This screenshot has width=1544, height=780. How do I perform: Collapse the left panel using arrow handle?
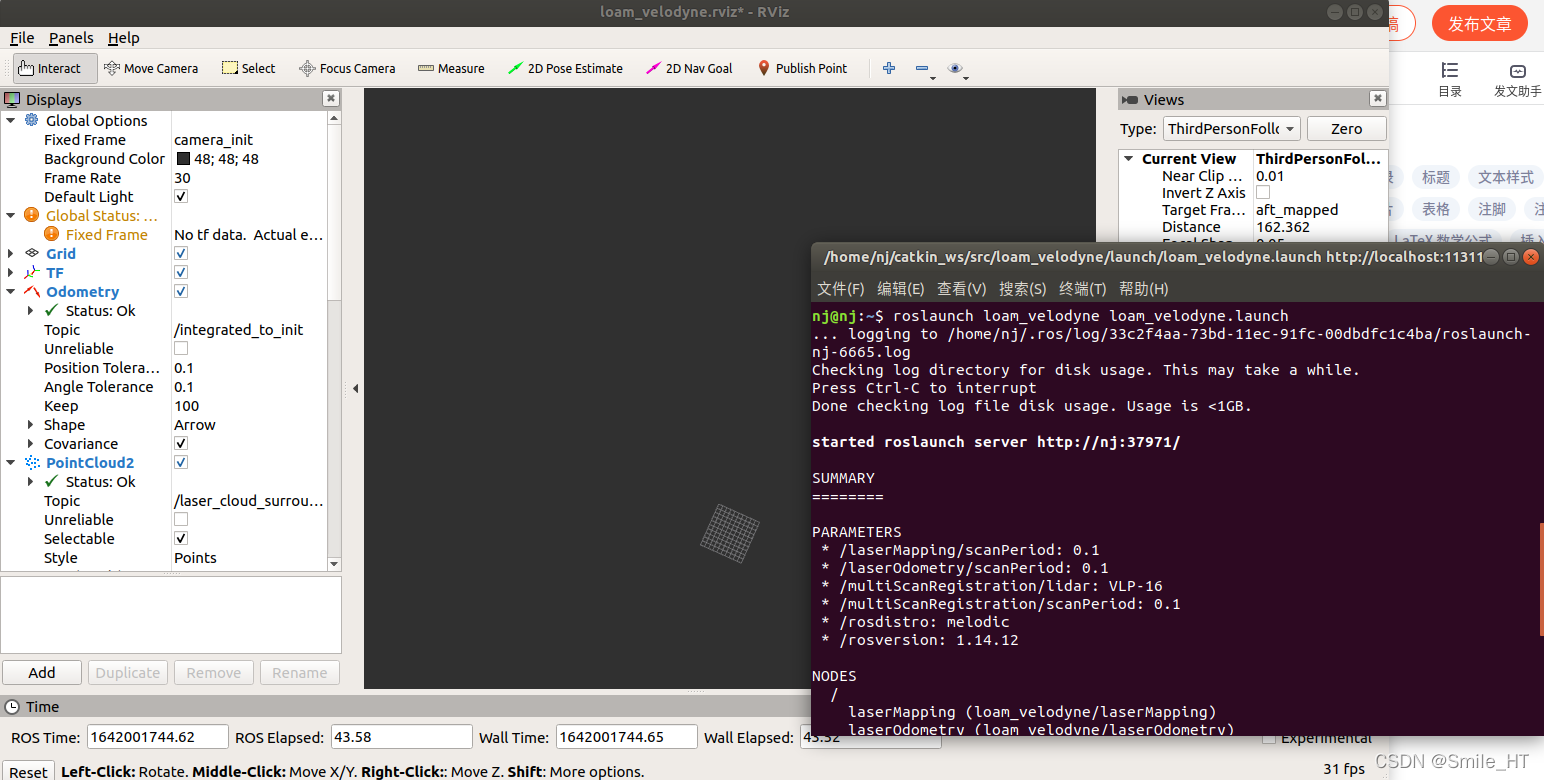(x=355, y=388)
